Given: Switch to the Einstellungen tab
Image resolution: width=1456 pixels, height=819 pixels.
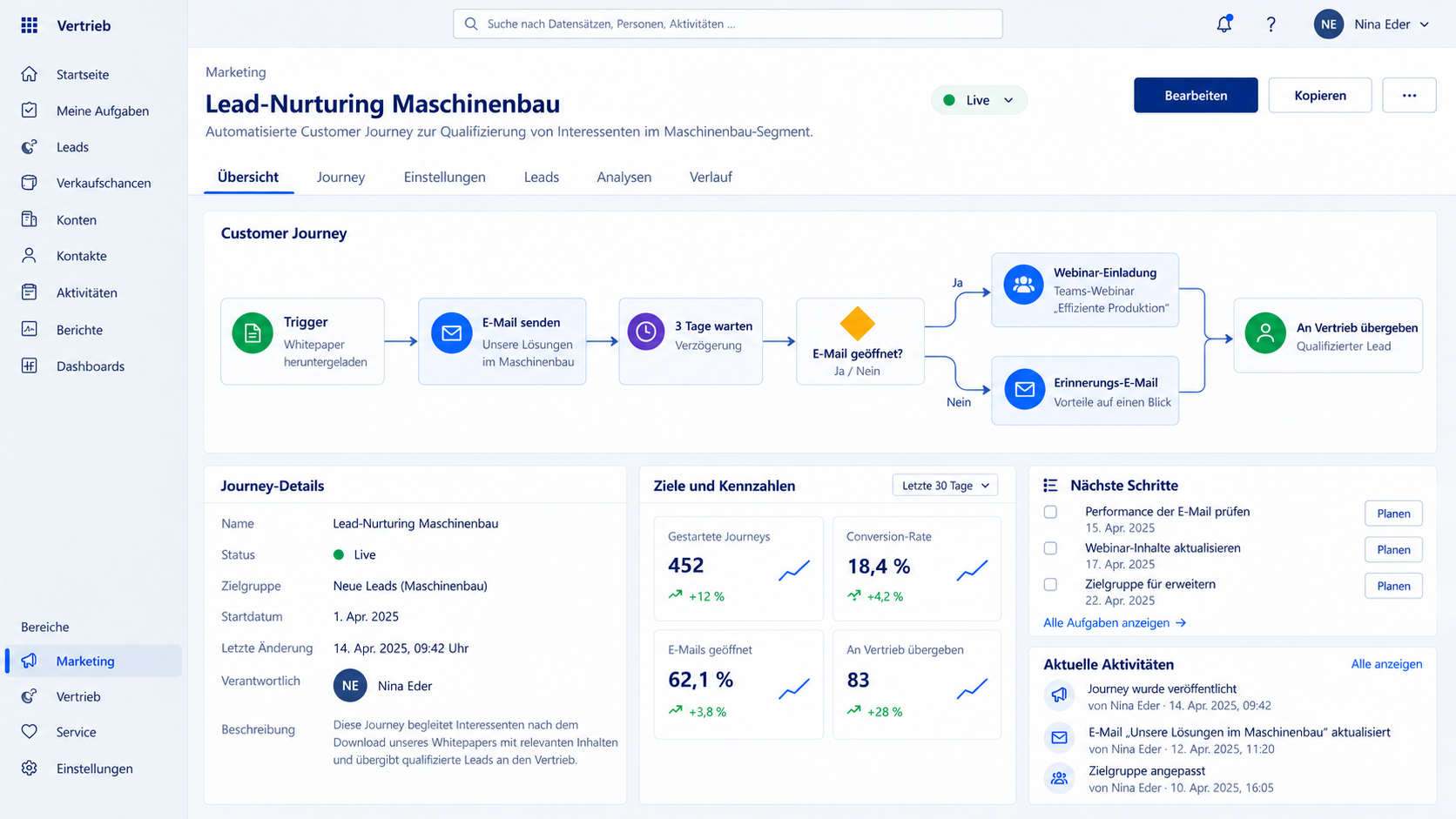Looking at the screenshot, I should [x=444, y=177].
